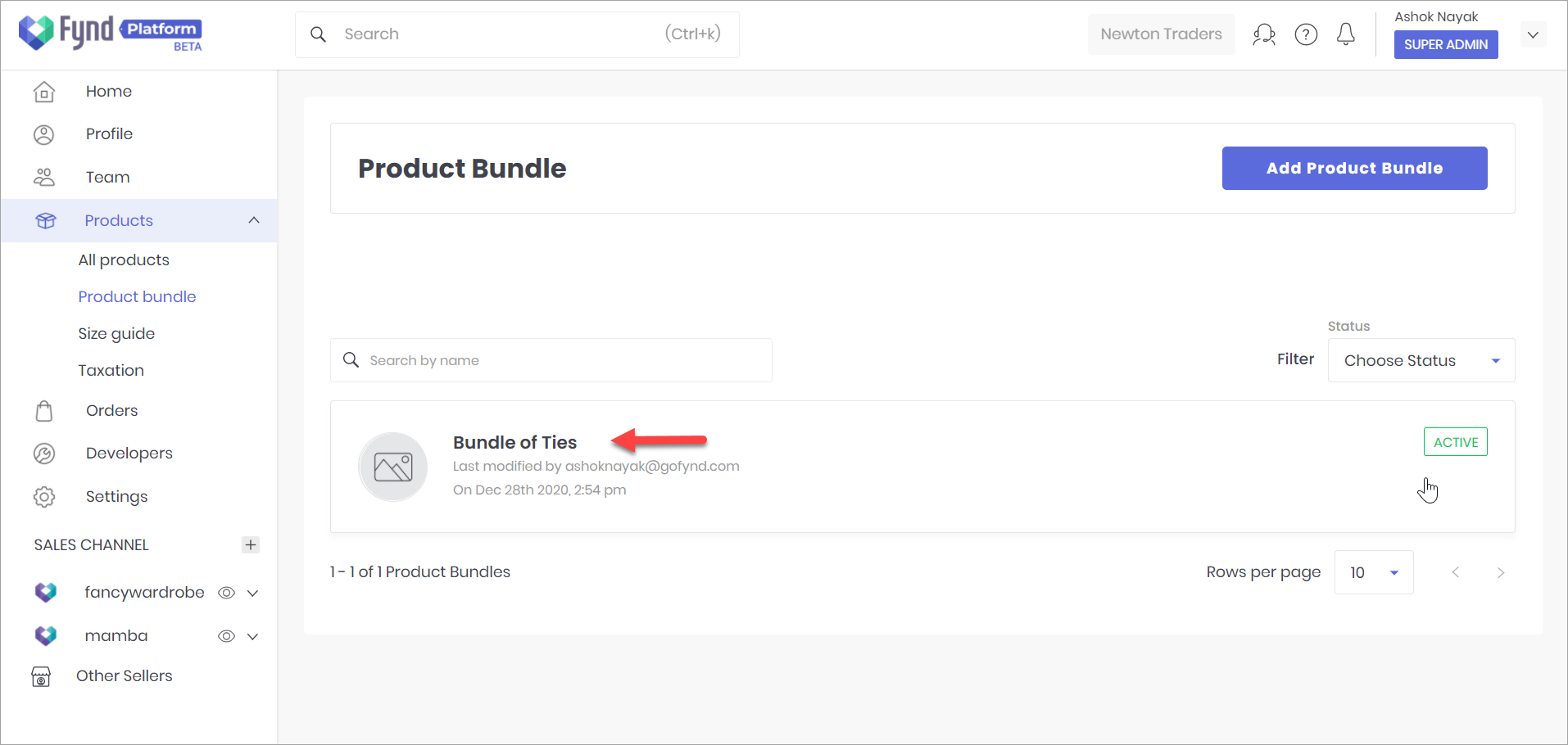Open Settings via the gear icon
This screenshot has height=745, width=1568.
coord(44,496)
